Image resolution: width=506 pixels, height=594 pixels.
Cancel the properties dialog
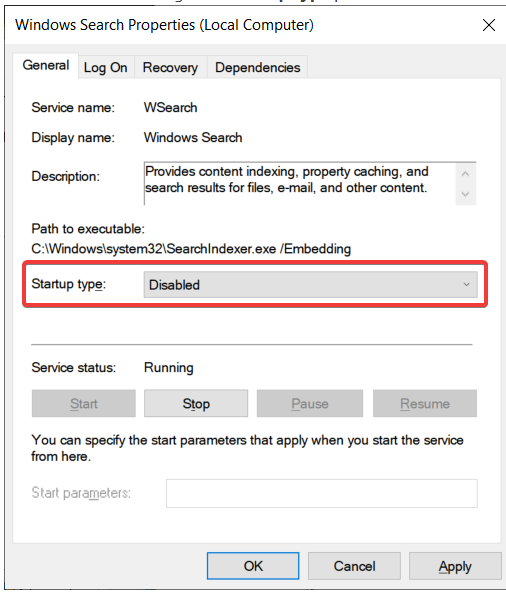pos(354,566)
